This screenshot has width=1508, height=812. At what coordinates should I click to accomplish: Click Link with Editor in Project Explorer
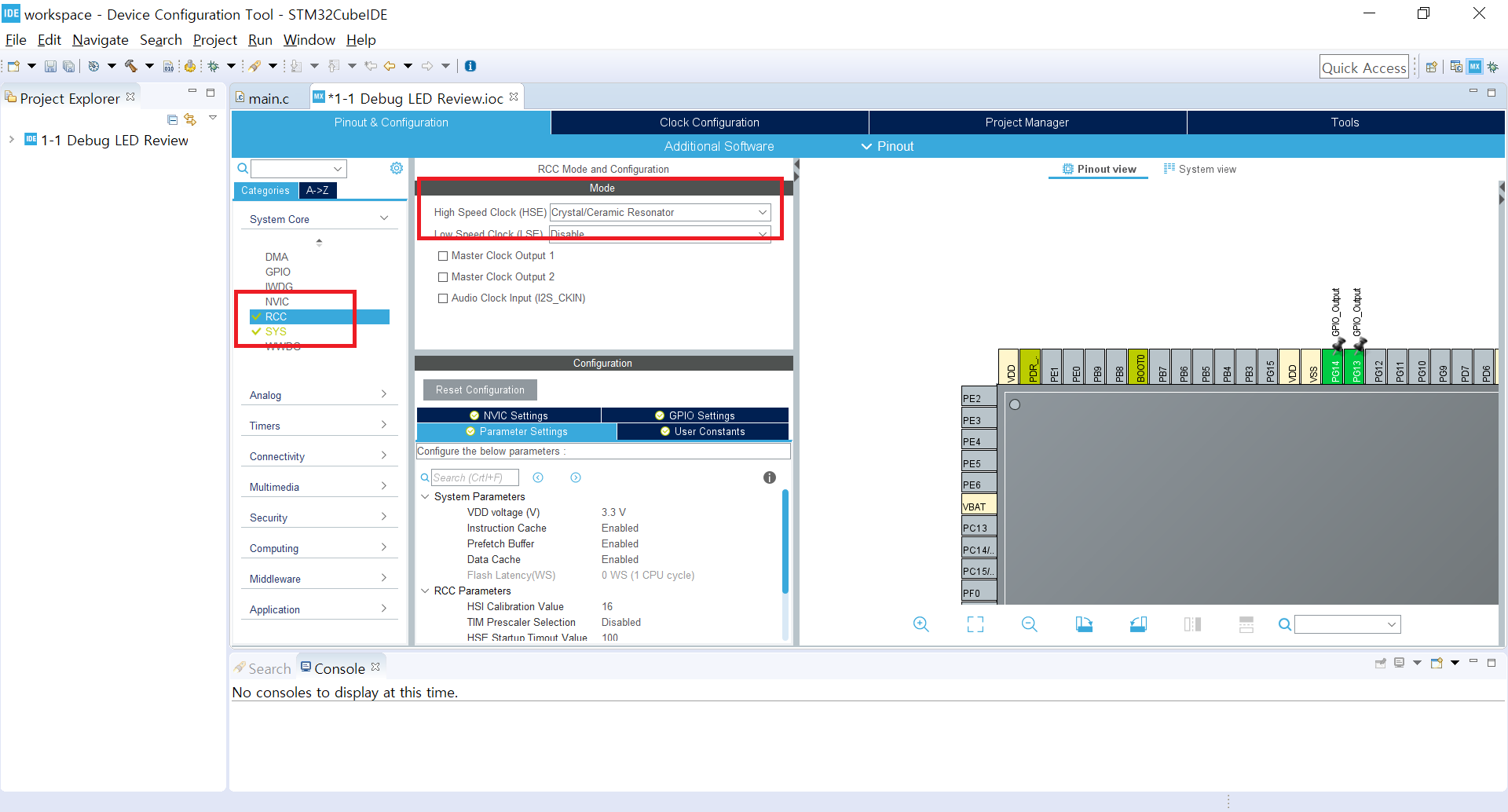coord(190,119)
